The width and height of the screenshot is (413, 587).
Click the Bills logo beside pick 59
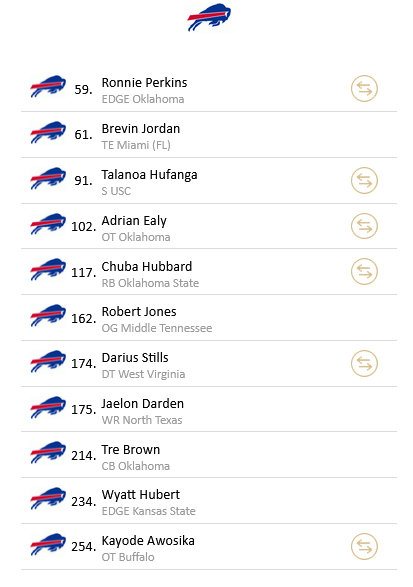click(x=48, y=86)
